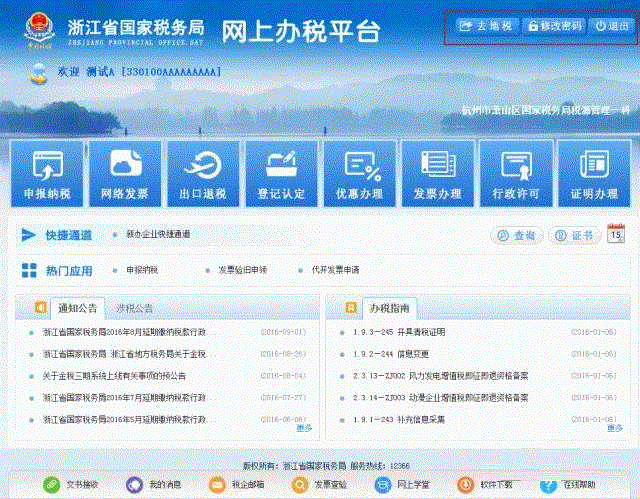The image size is (640, 499).
Task: Click 更多 under the 办税指南 list
Action: pyautogui.click(x=615, y=428)
